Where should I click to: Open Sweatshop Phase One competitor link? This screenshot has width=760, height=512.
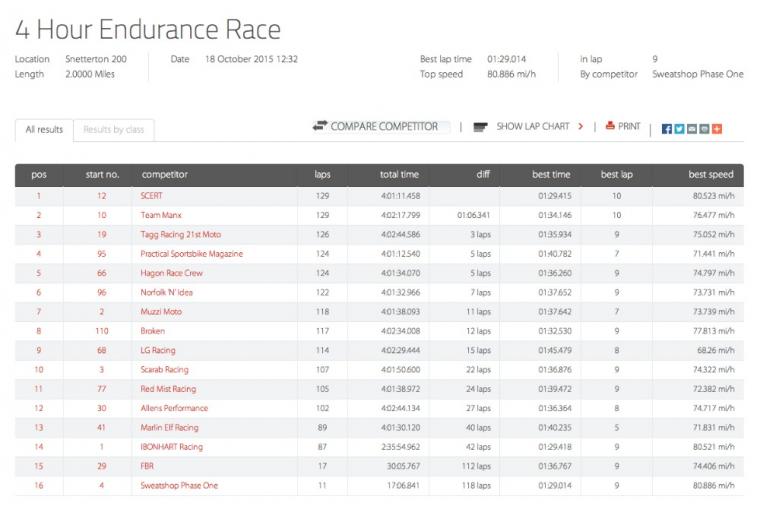[179, 486]
